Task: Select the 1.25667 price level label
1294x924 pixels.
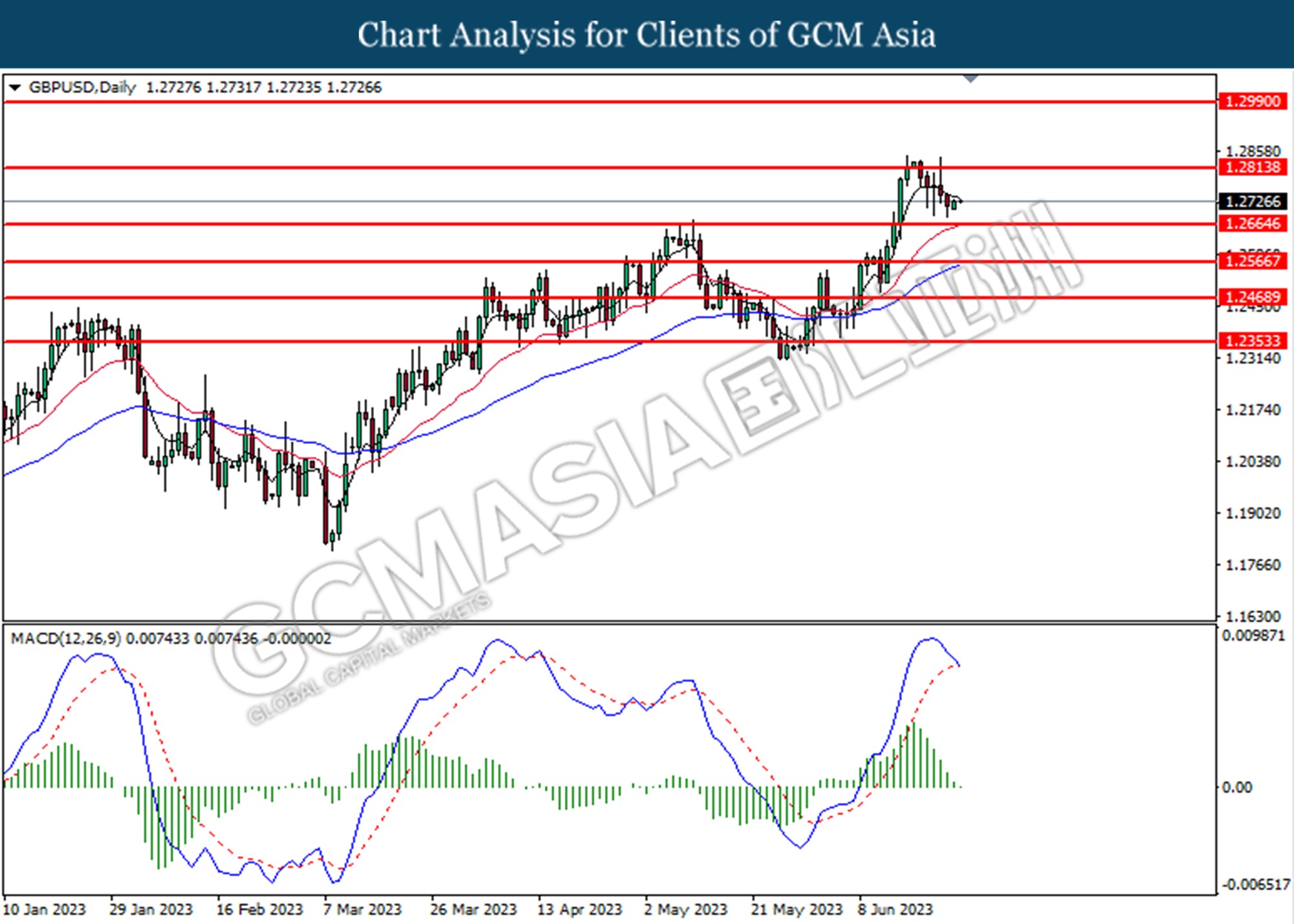Action: click(1253, 261)
